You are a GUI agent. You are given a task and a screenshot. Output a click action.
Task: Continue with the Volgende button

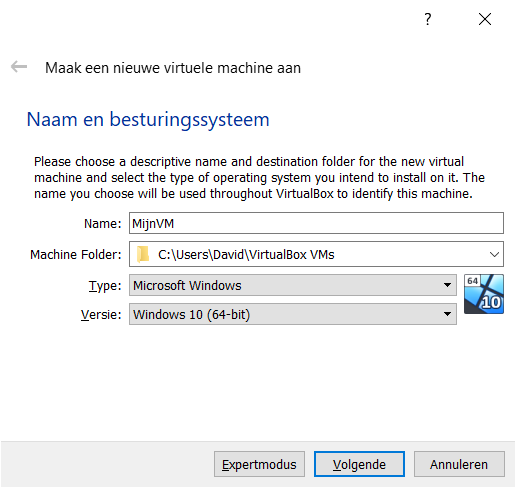click(x=359, y=464)
